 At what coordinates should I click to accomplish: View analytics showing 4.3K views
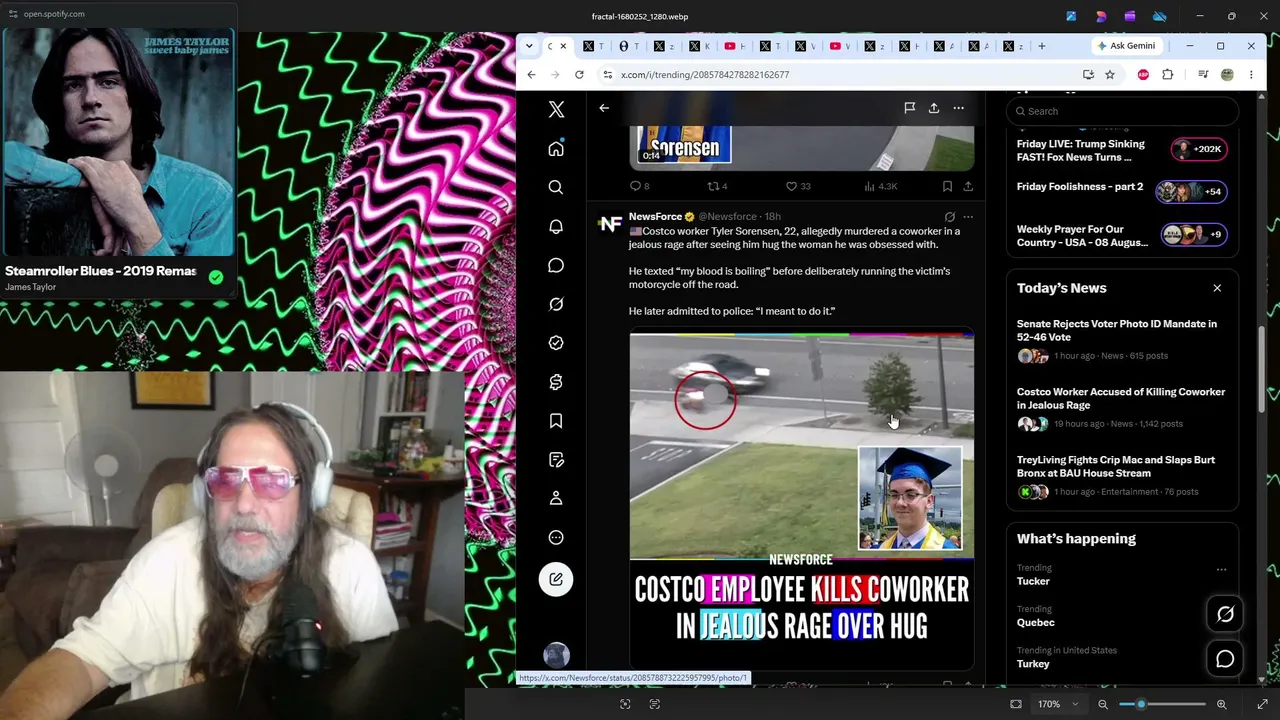[881, 186]
